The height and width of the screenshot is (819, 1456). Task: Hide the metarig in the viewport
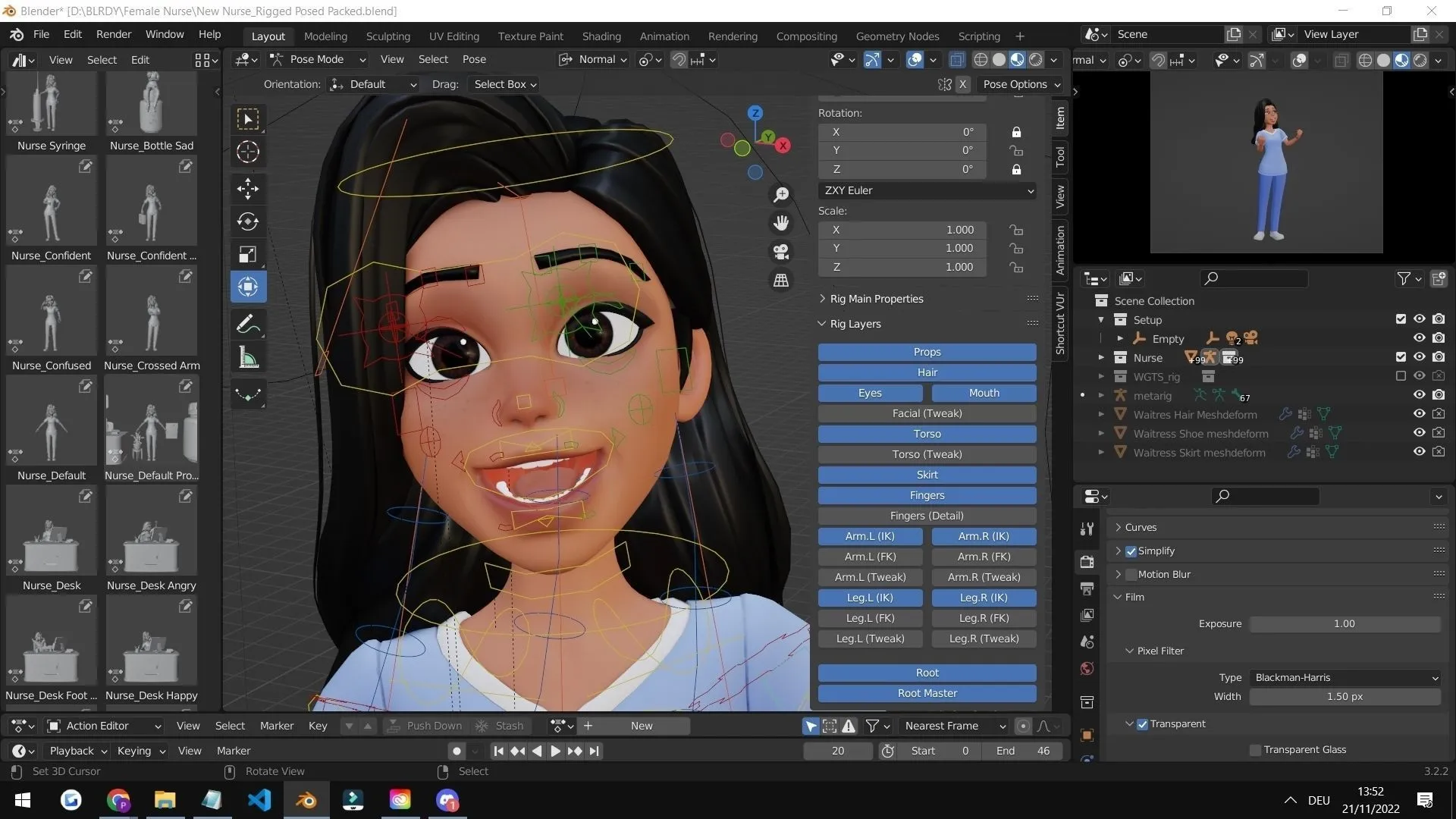(x=1419, y=394)
